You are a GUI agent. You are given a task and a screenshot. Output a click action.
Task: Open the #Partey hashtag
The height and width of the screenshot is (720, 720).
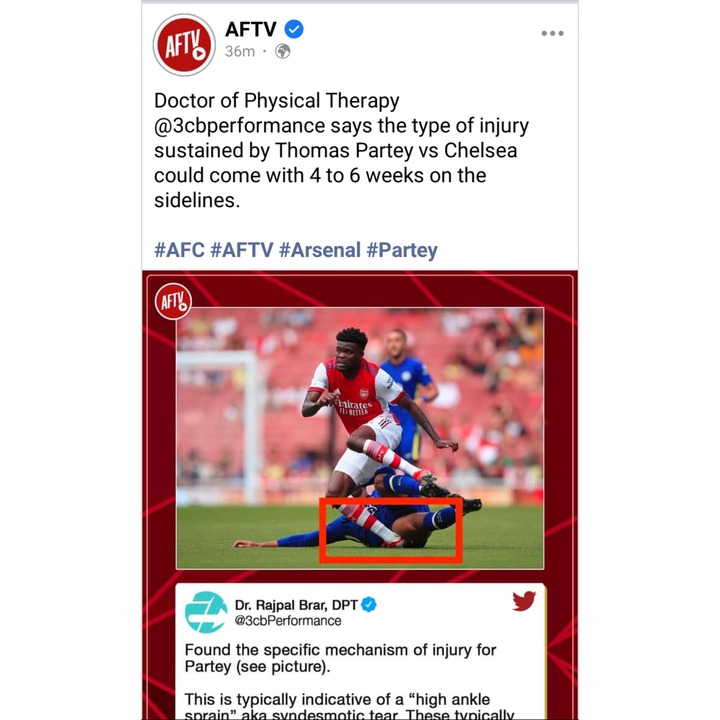point(402,250)
